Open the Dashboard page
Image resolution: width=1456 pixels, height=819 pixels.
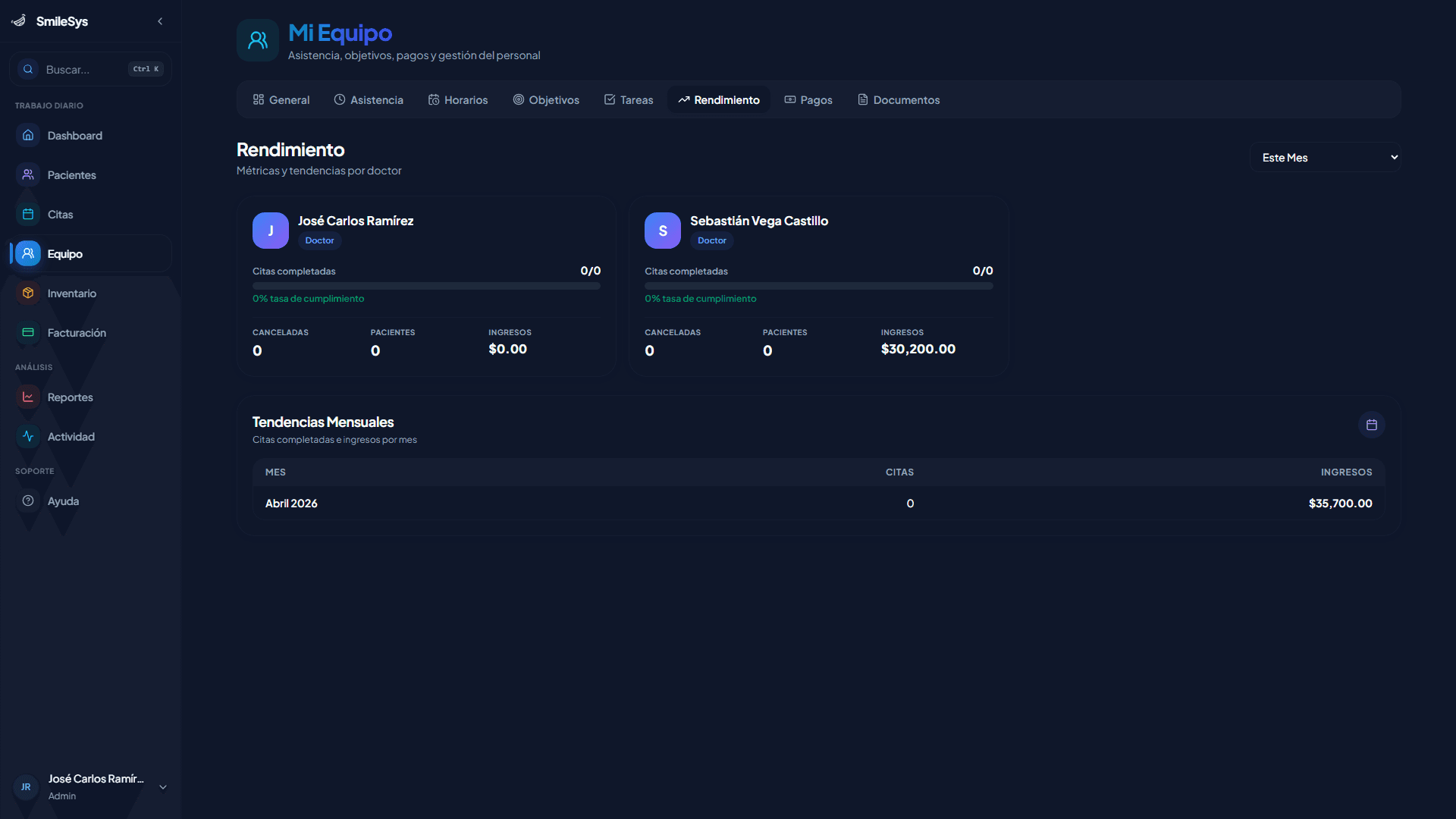tap(90, 136)
